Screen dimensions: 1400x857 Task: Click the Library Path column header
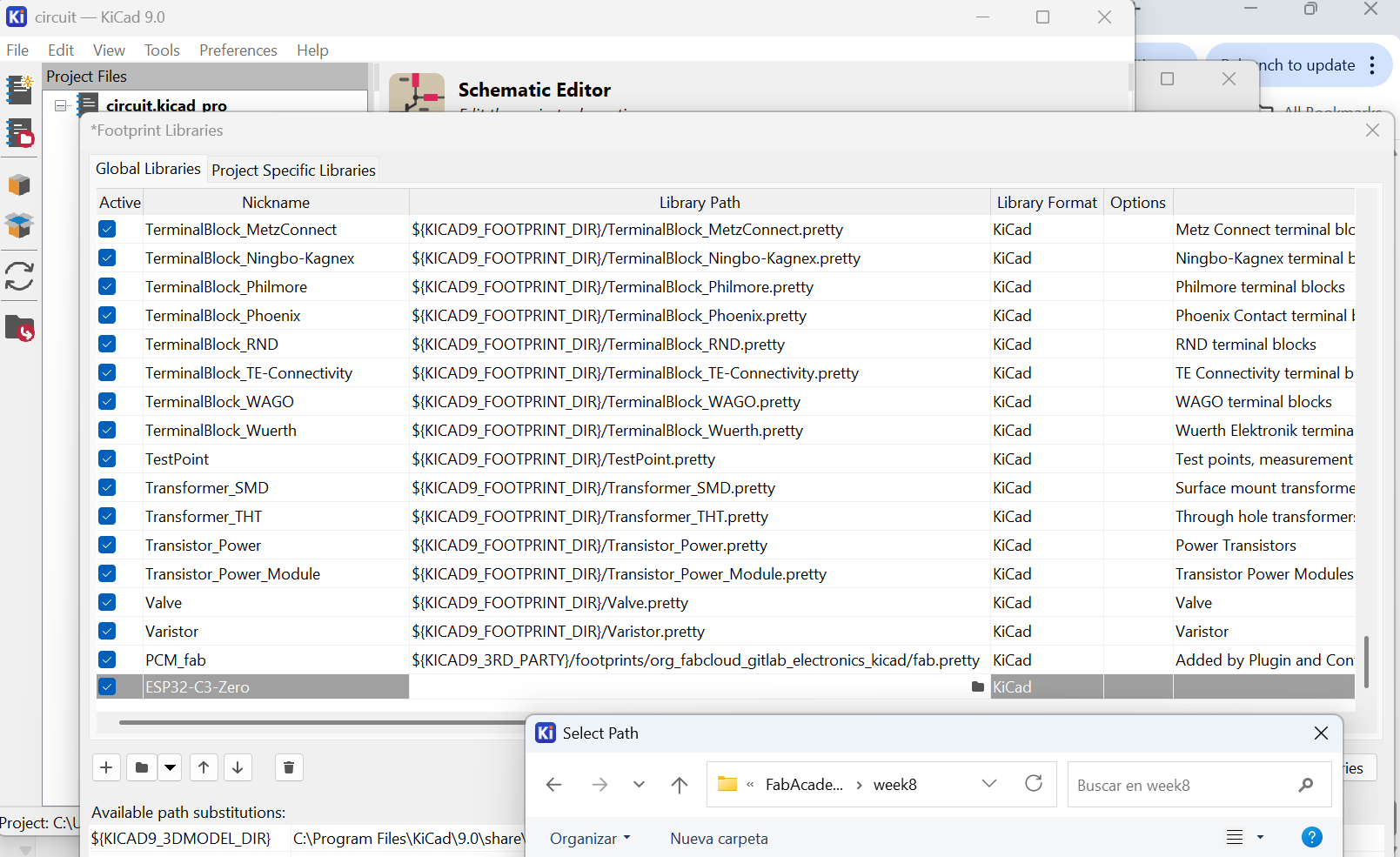[700, 203]
